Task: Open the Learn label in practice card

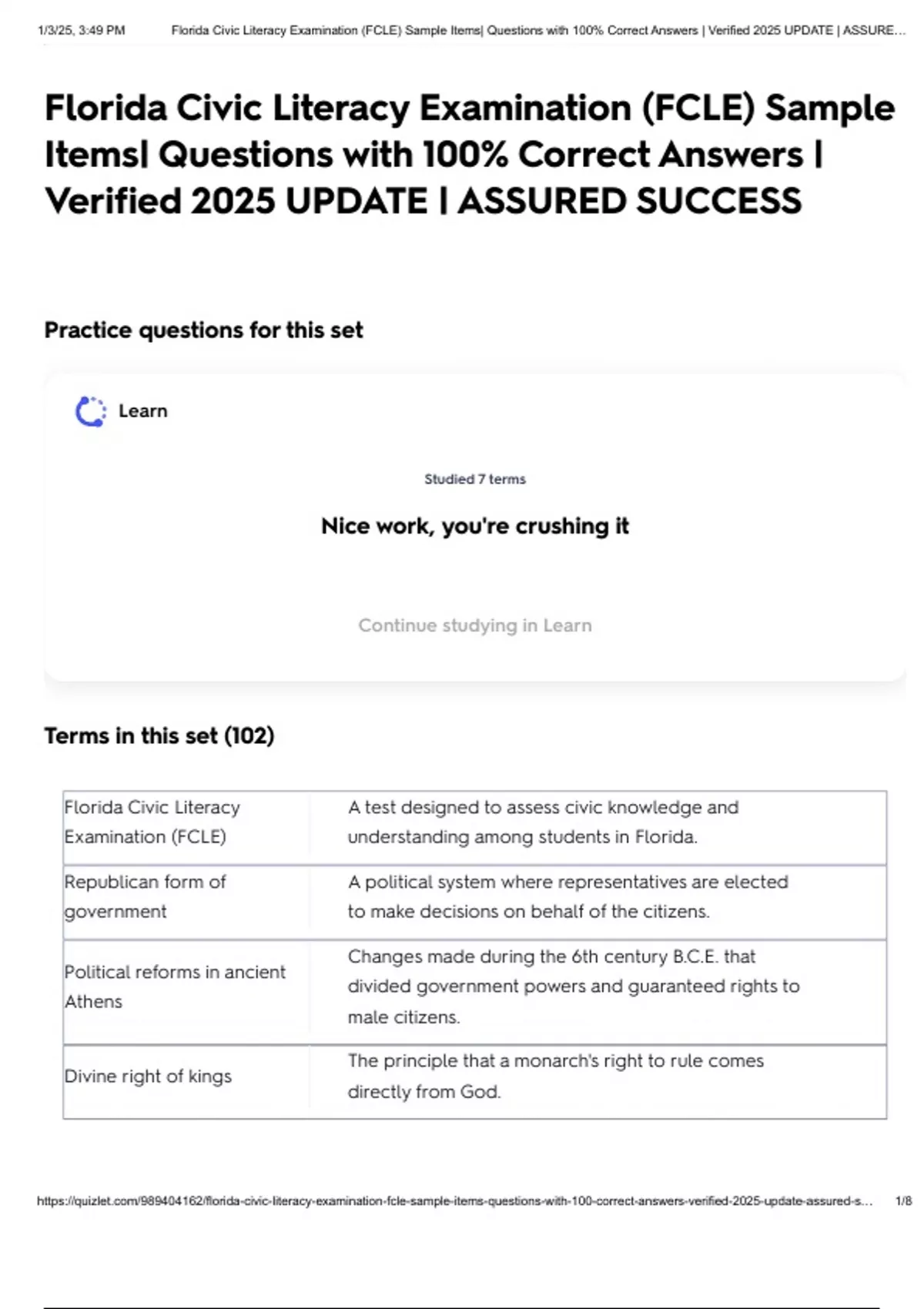Action: [142, 411]
